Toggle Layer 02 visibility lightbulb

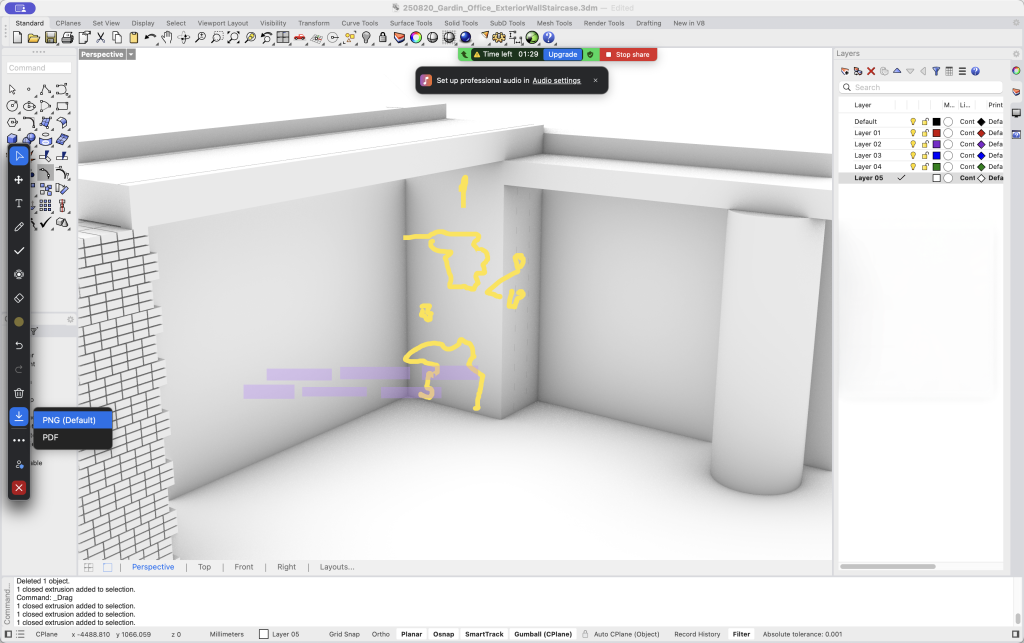tap(913, 144)
